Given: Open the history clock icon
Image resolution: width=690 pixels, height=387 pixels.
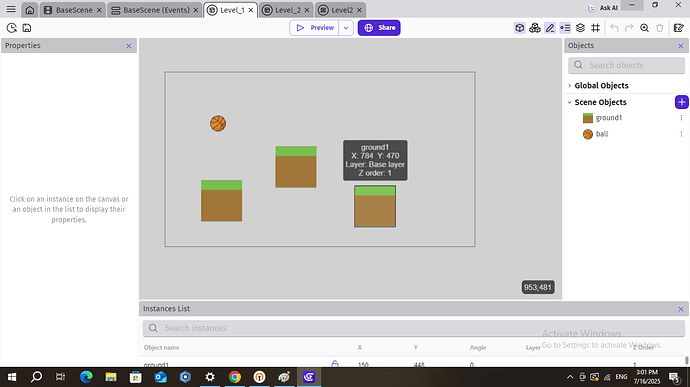Looking at the screenshot, I should 12,28.
